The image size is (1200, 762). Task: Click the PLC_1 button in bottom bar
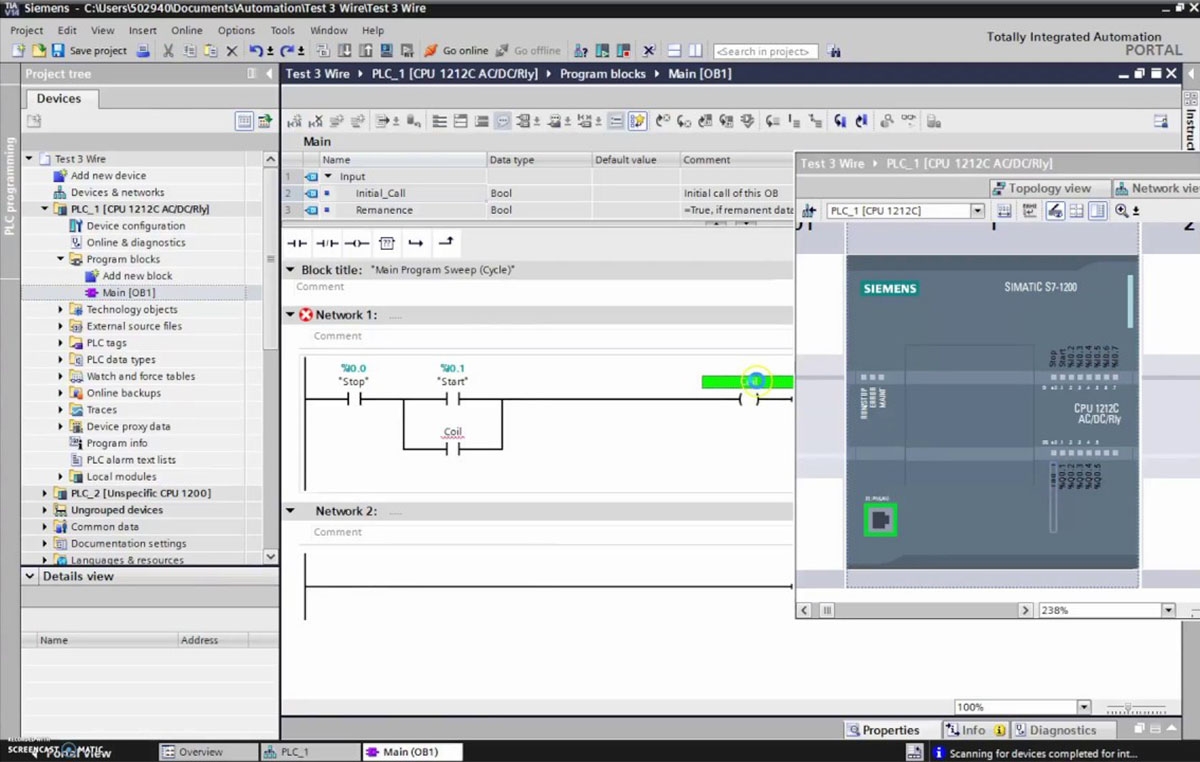click(309, 752)
